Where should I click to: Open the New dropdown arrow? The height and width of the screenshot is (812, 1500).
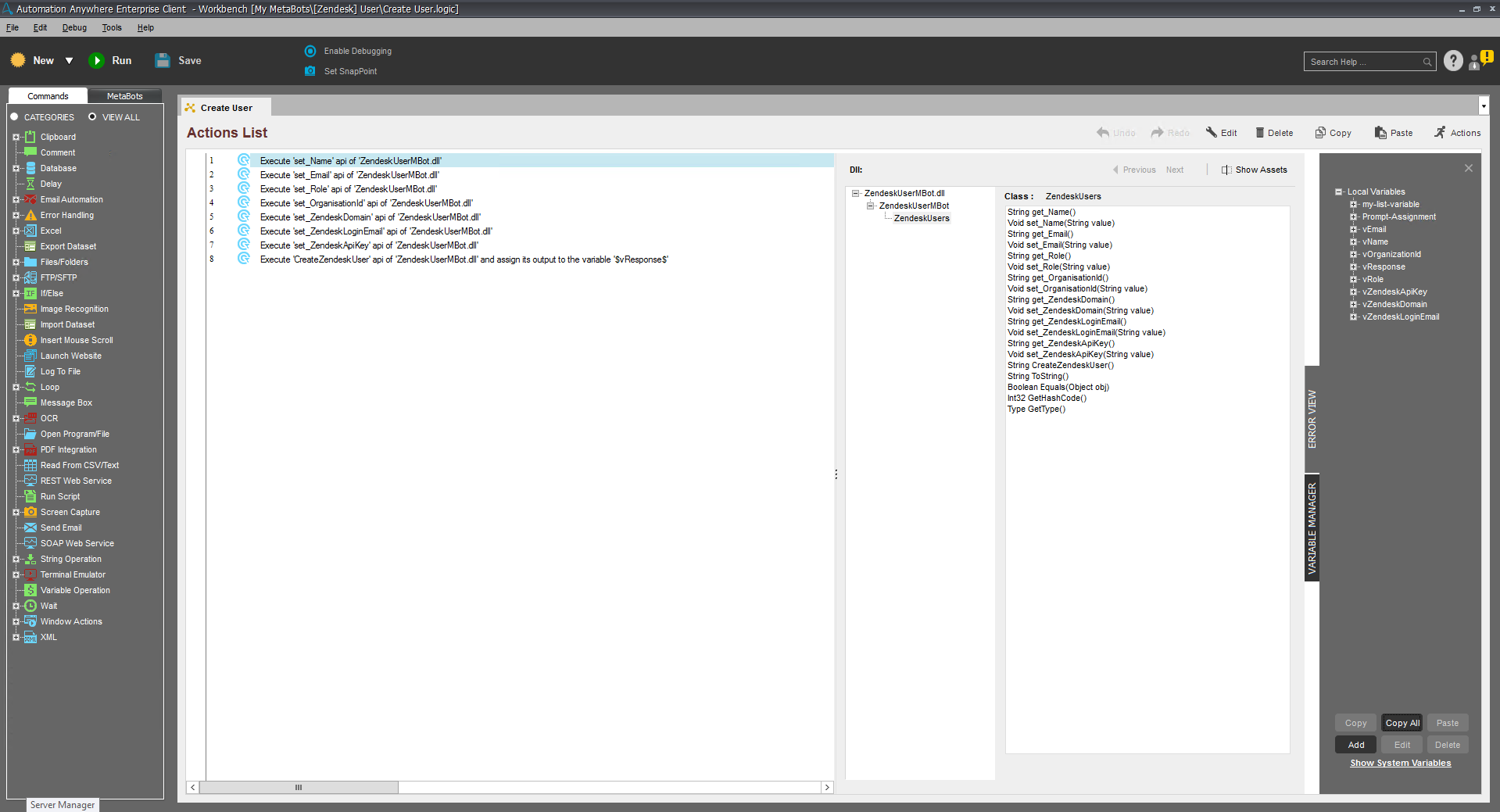pyautogui.click(x=69, y=61)
